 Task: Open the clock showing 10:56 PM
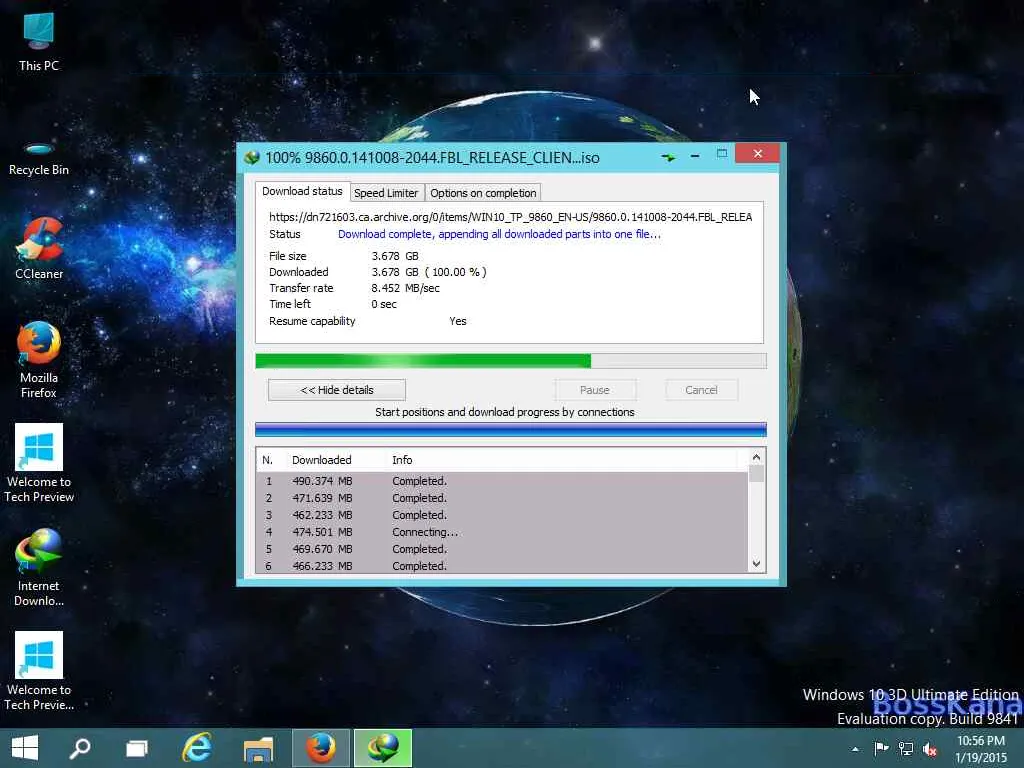click(x=981, y=749)
